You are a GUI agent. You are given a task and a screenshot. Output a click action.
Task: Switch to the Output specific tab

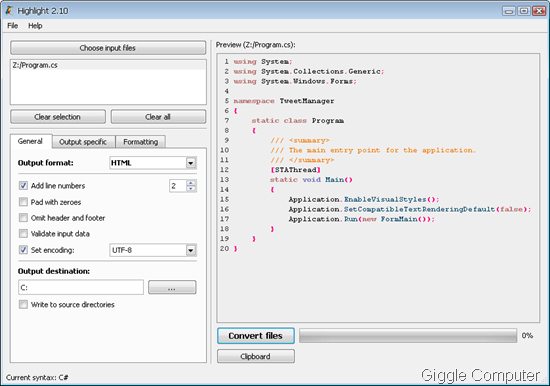(83, 142)
